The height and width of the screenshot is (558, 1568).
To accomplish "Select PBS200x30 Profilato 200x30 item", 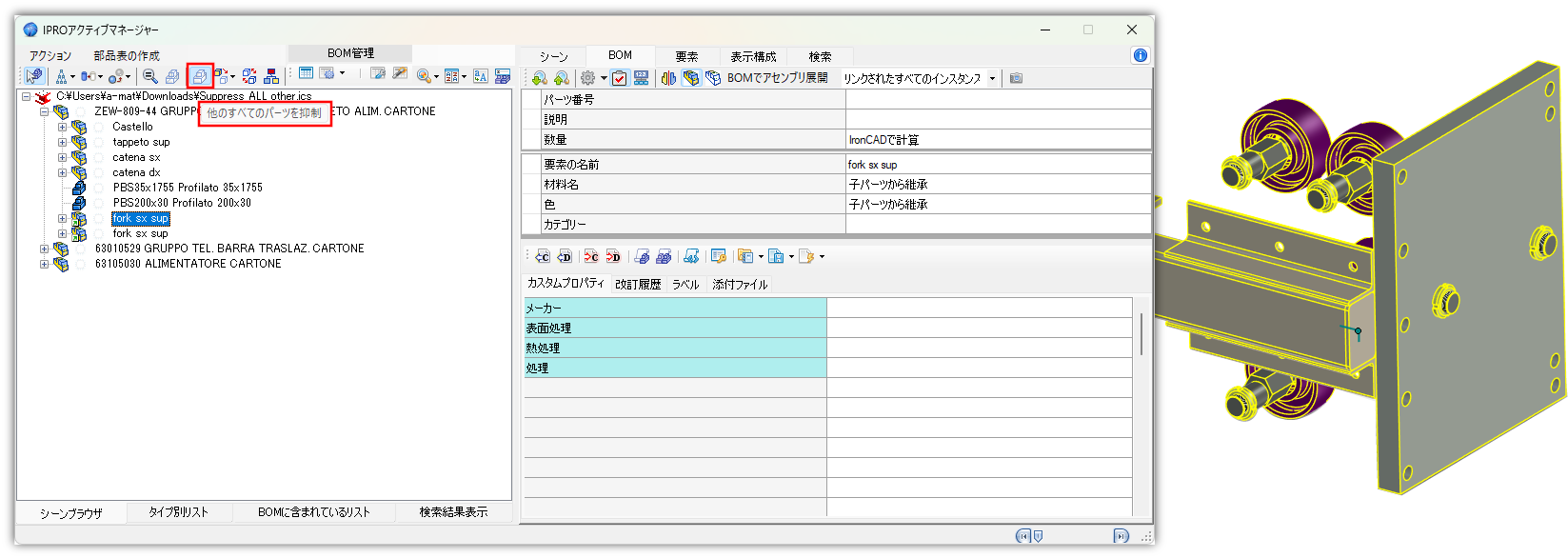I will point(182,203).
